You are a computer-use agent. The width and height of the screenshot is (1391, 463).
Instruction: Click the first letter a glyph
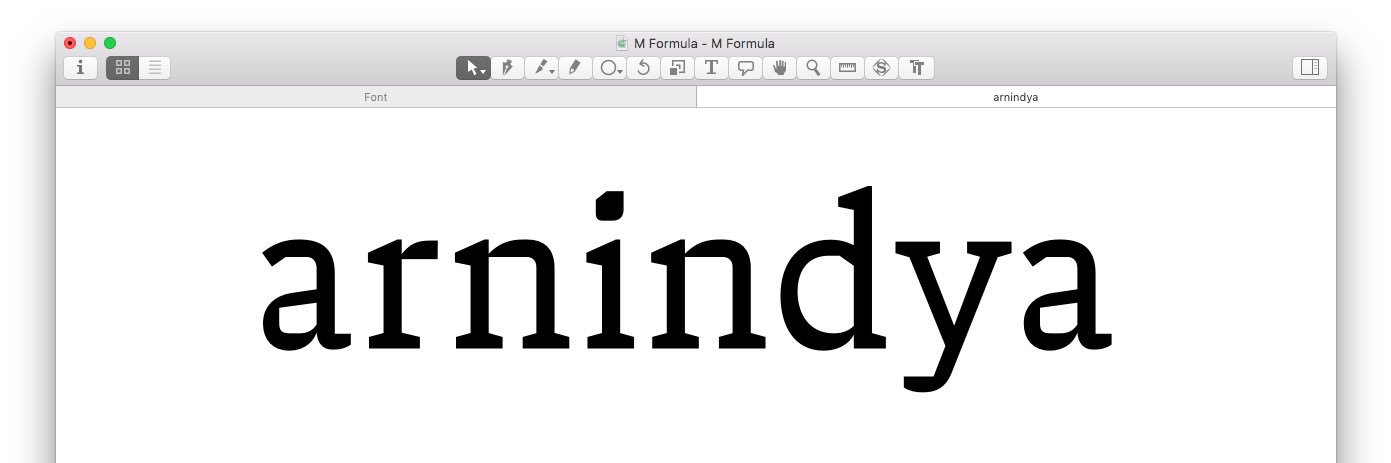(306, 293)
